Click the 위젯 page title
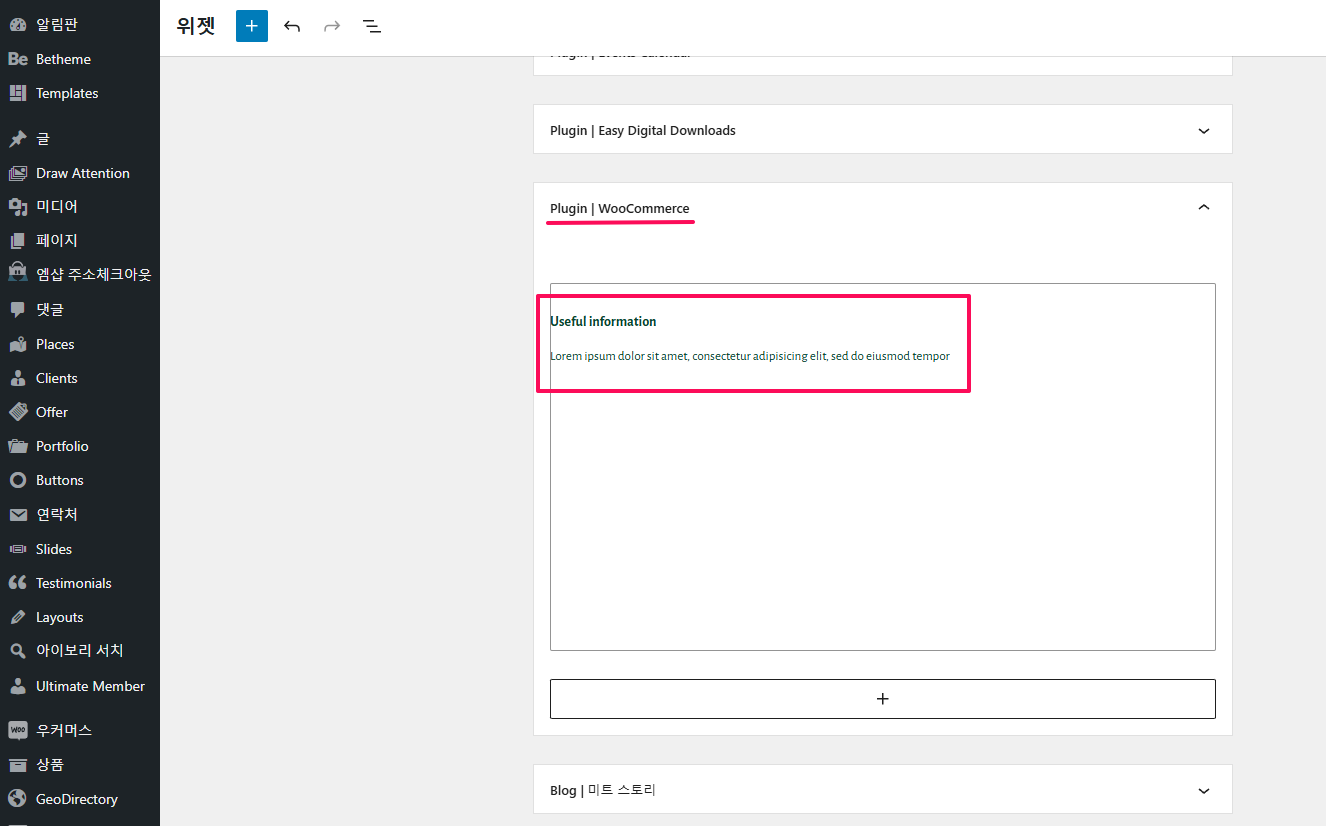 [196, 26]
